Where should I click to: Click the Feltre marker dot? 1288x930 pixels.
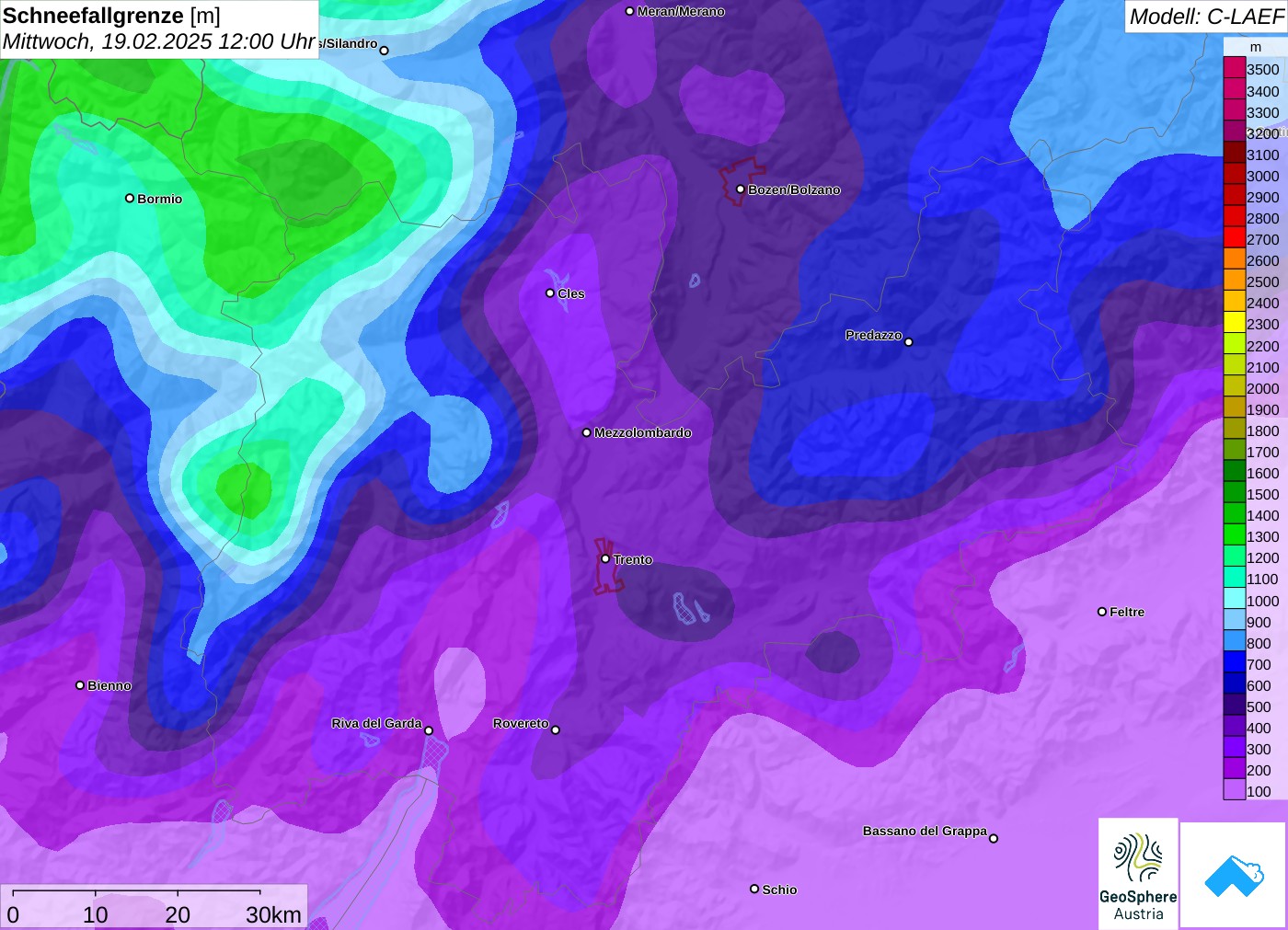[x=1102, y=611]
